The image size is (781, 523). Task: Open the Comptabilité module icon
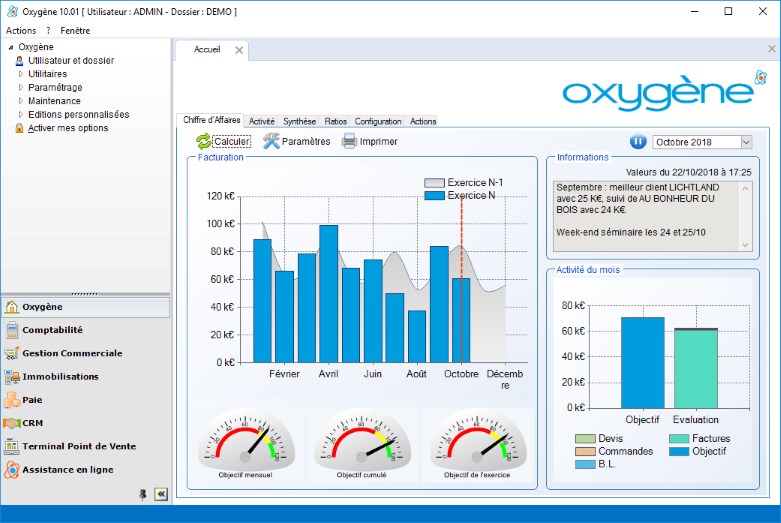(x=12, y=330)
